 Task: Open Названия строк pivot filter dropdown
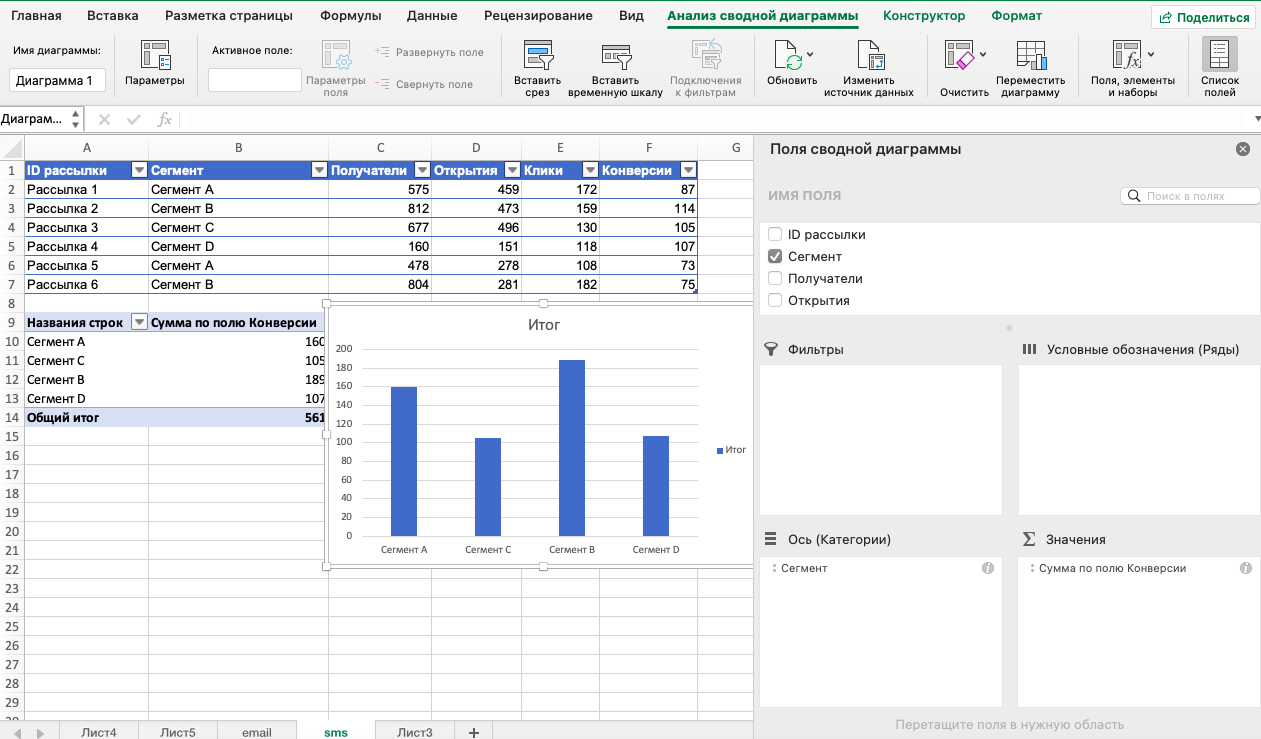(x=140, y=322)
